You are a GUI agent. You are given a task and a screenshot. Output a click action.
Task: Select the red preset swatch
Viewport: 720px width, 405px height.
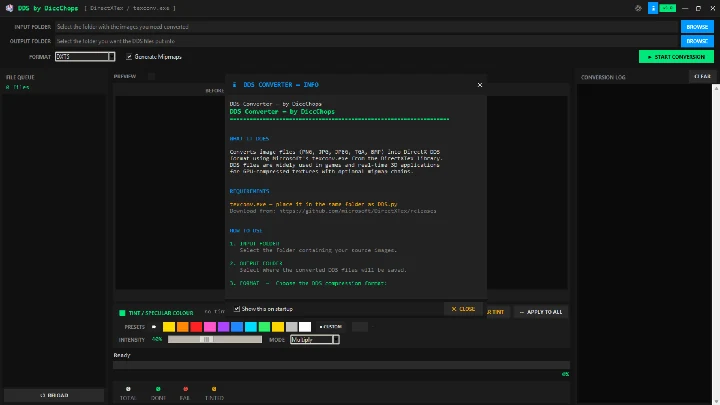coord(196,327)
